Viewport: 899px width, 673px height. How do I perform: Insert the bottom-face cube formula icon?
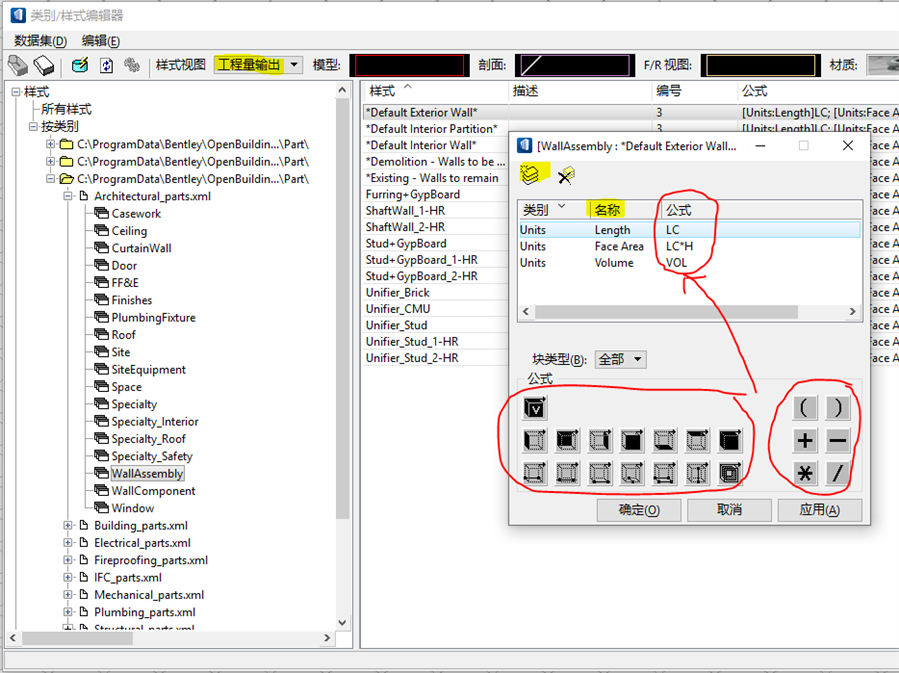coord(665,440)
